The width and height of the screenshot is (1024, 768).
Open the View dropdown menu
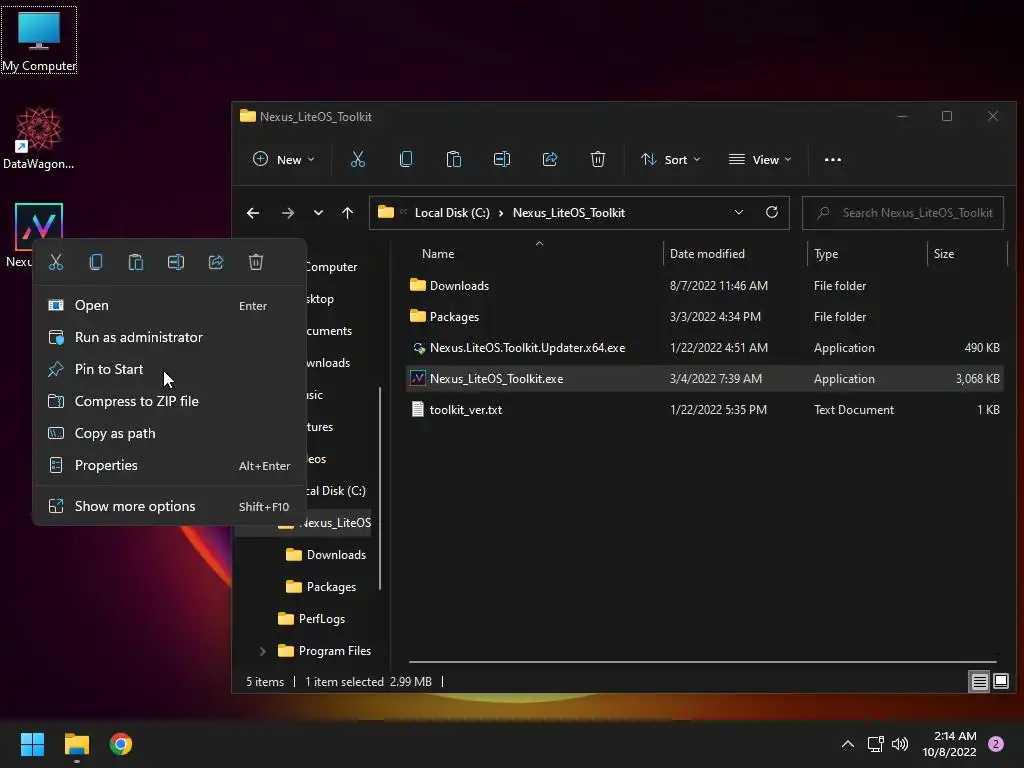760,159
